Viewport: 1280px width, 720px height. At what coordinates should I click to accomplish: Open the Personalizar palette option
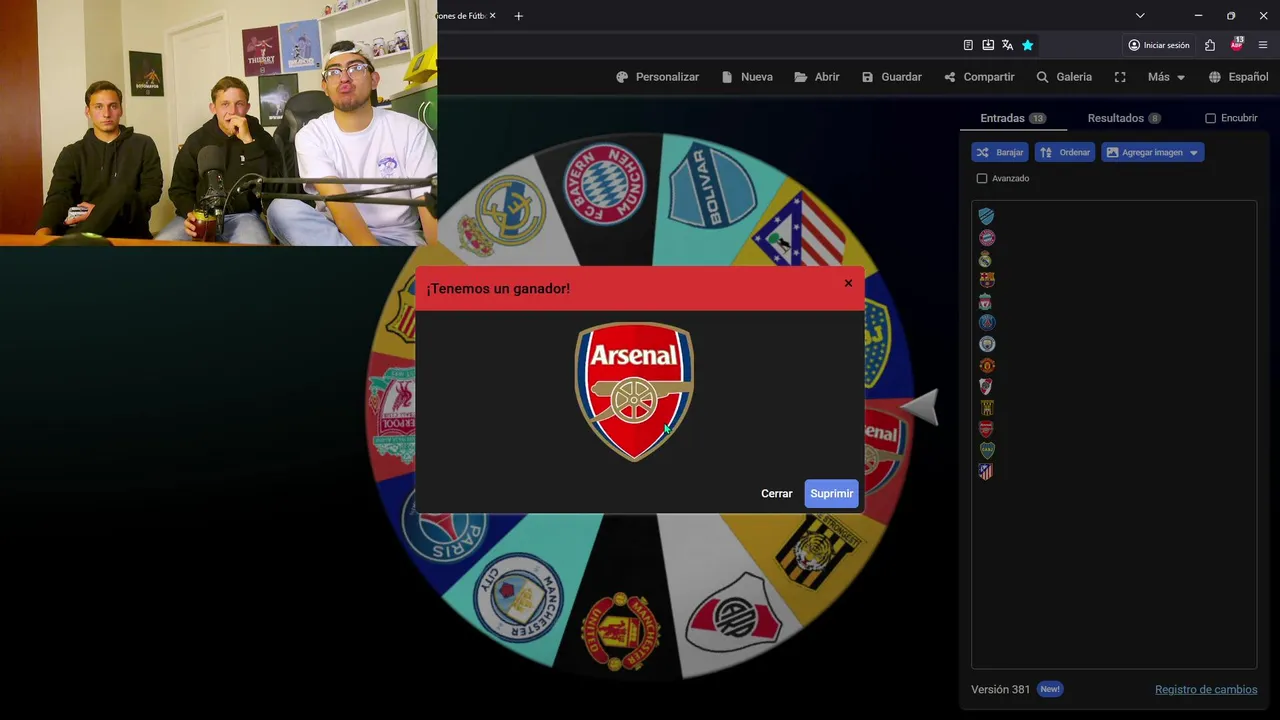657,77
